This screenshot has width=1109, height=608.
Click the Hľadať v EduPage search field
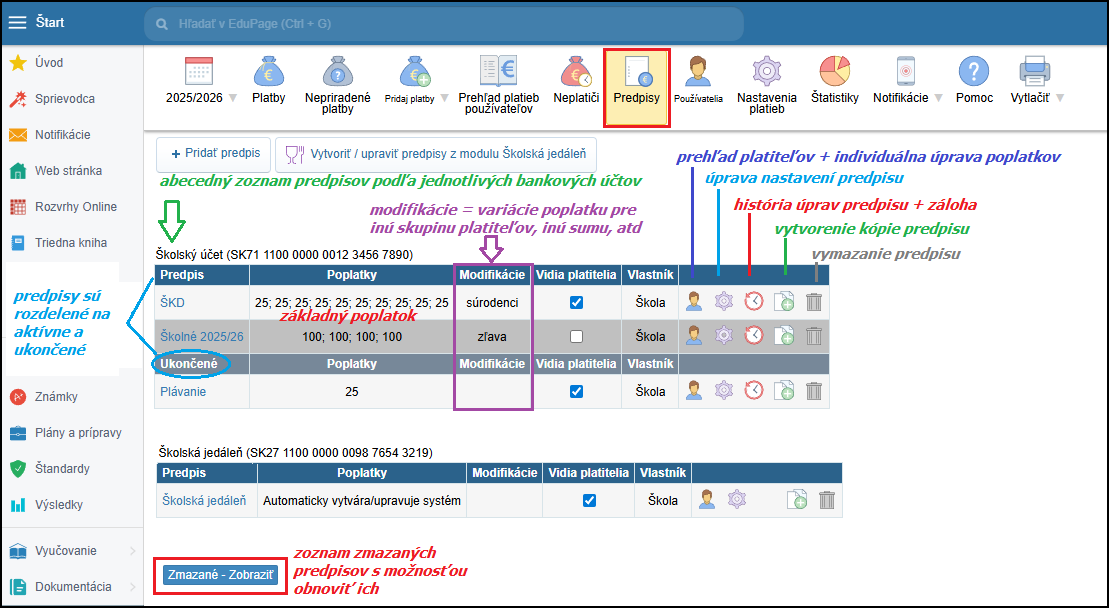(445, 22)
